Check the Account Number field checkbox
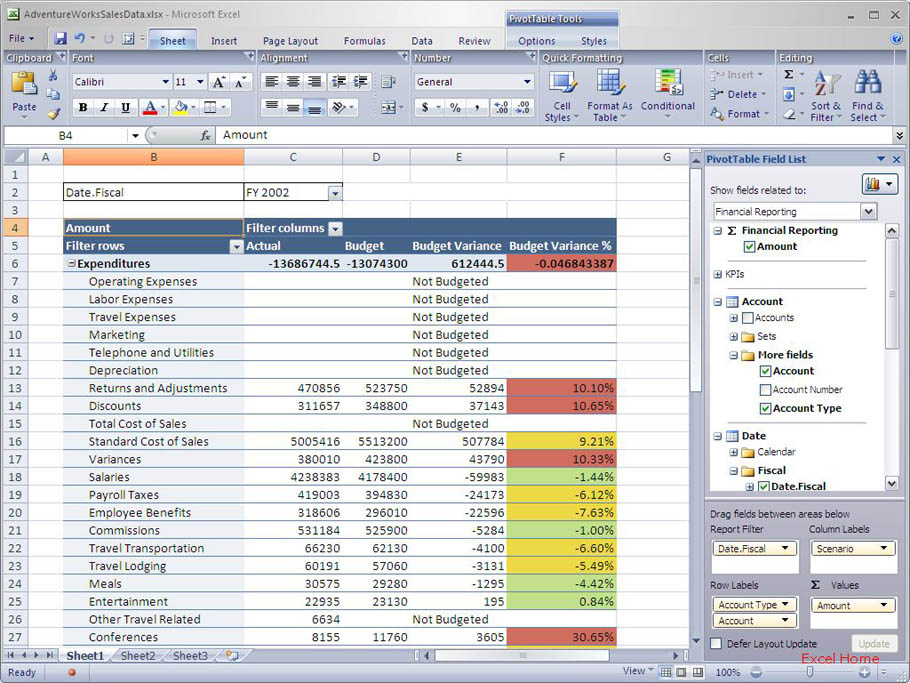 pyautogui.click(x=765, y=390)
